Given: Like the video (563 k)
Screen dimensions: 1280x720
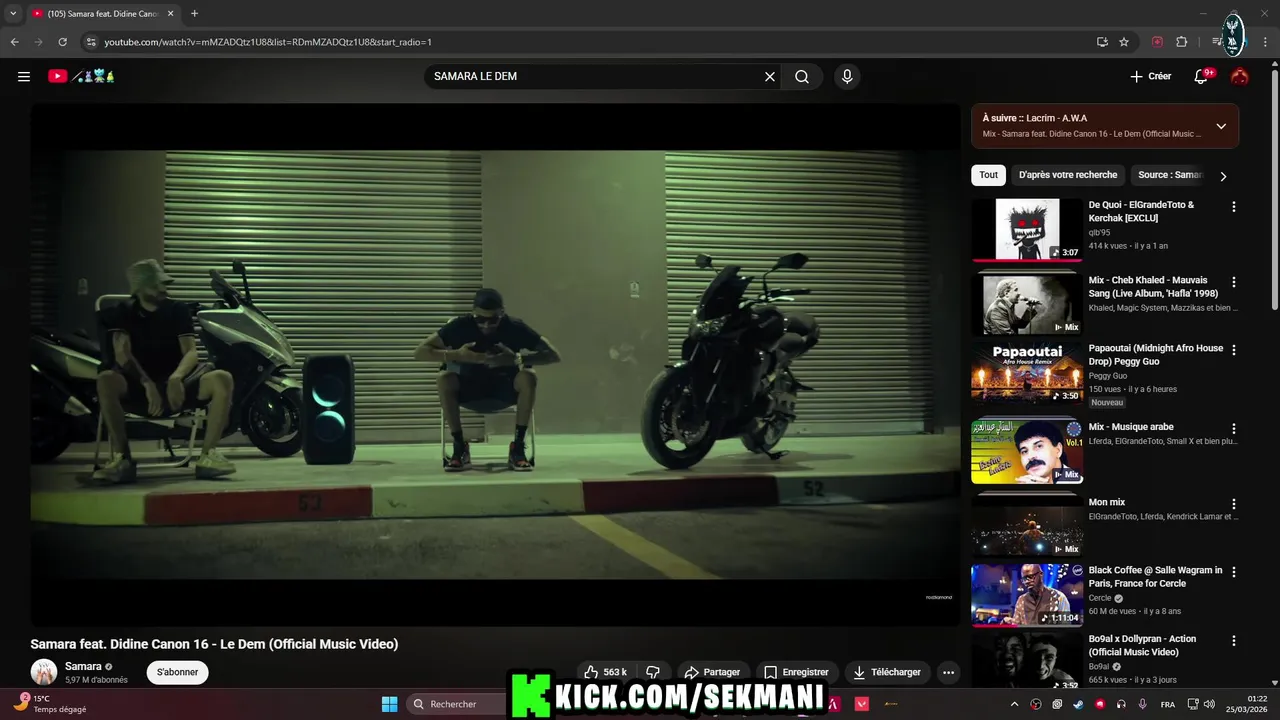Looking at the screenshot, I should point(607,672).
